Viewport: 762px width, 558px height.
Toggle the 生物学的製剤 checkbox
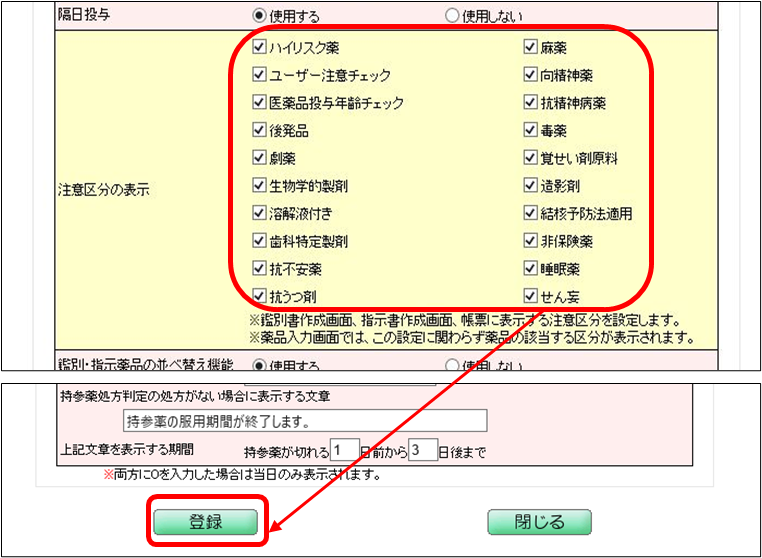tap(260, 186)
